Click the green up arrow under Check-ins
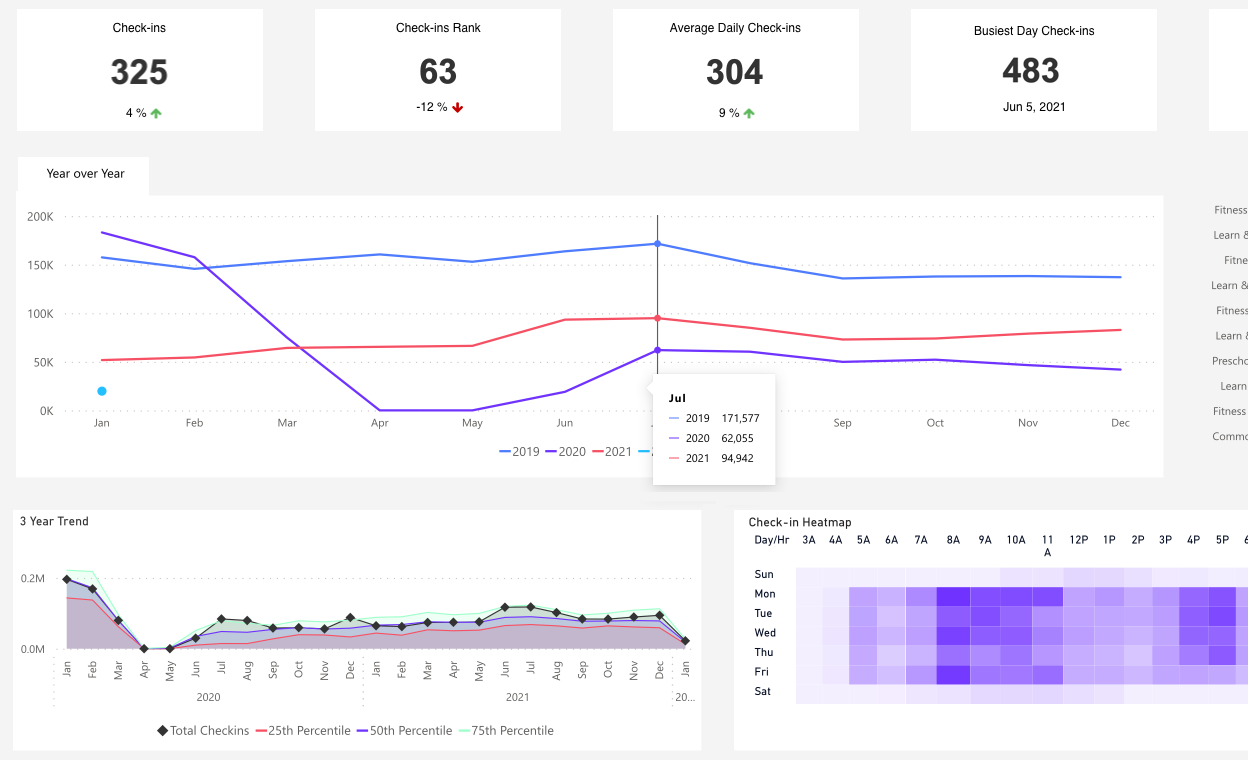 click(156, 113)
